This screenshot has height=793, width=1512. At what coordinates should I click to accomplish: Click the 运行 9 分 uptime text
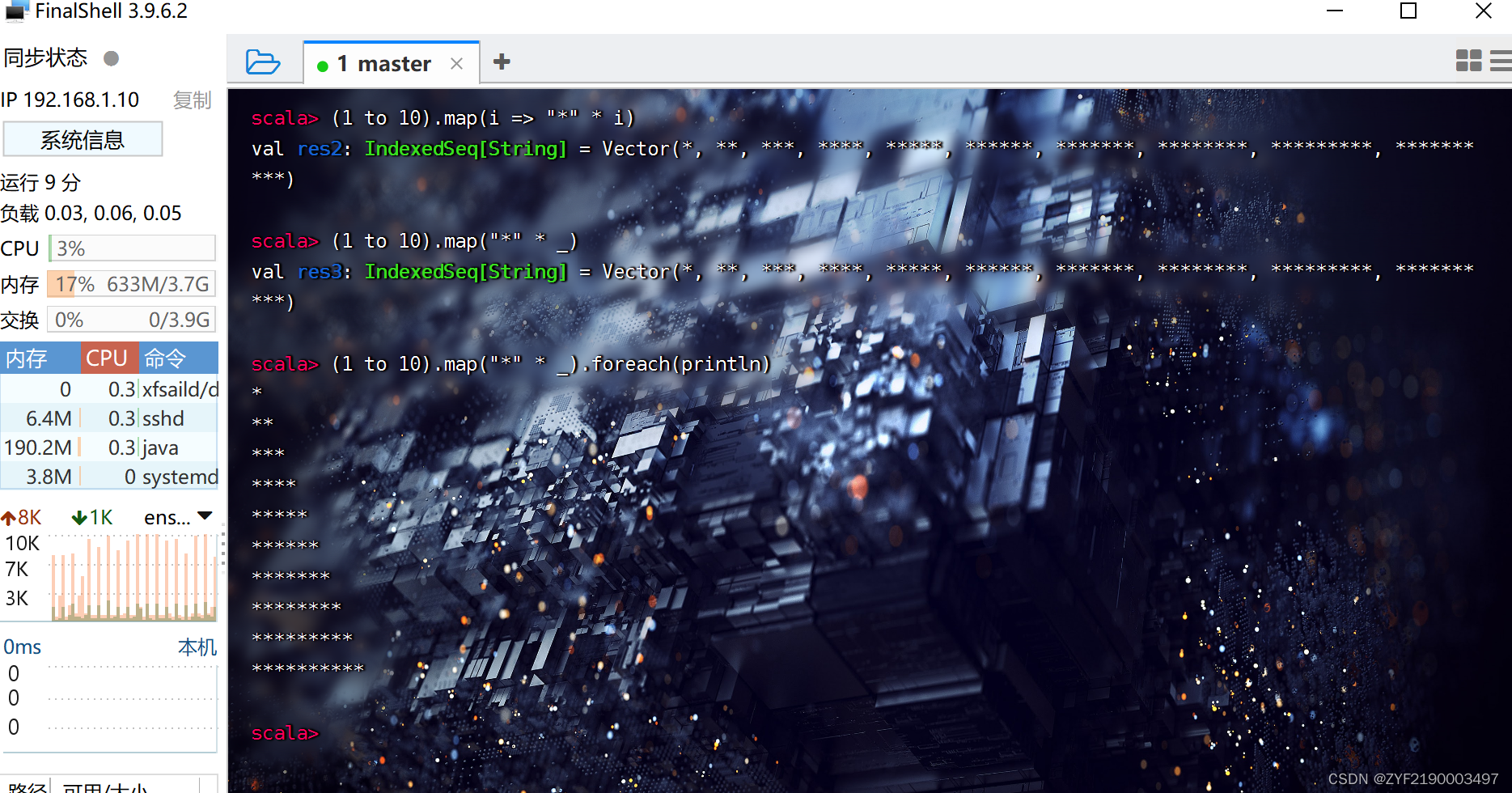(x=40, y=183)
